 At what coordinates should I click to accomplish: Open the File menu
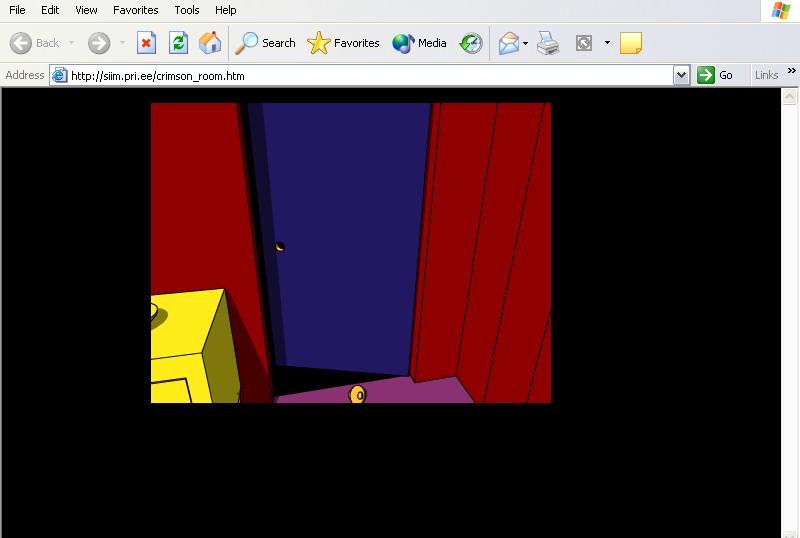[x=17, y=10]
